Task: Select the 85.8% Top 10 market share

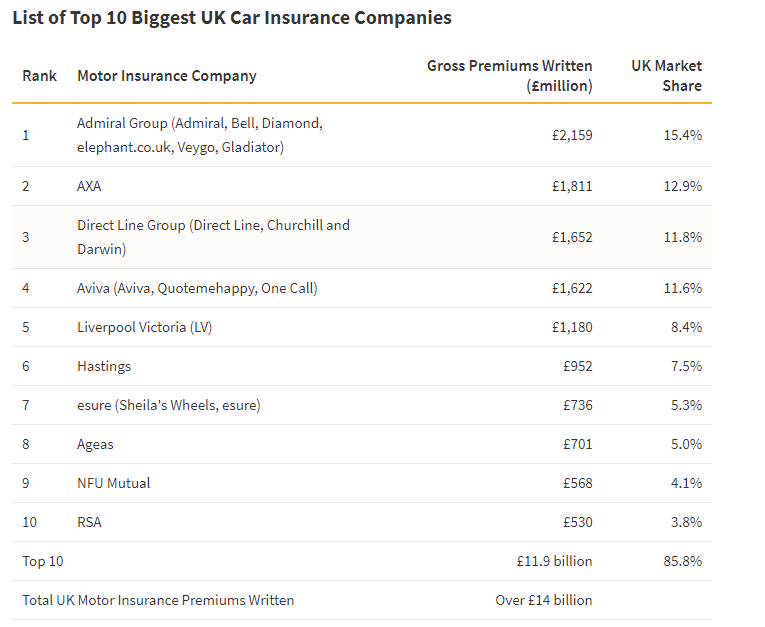Action: coord(683,562)
